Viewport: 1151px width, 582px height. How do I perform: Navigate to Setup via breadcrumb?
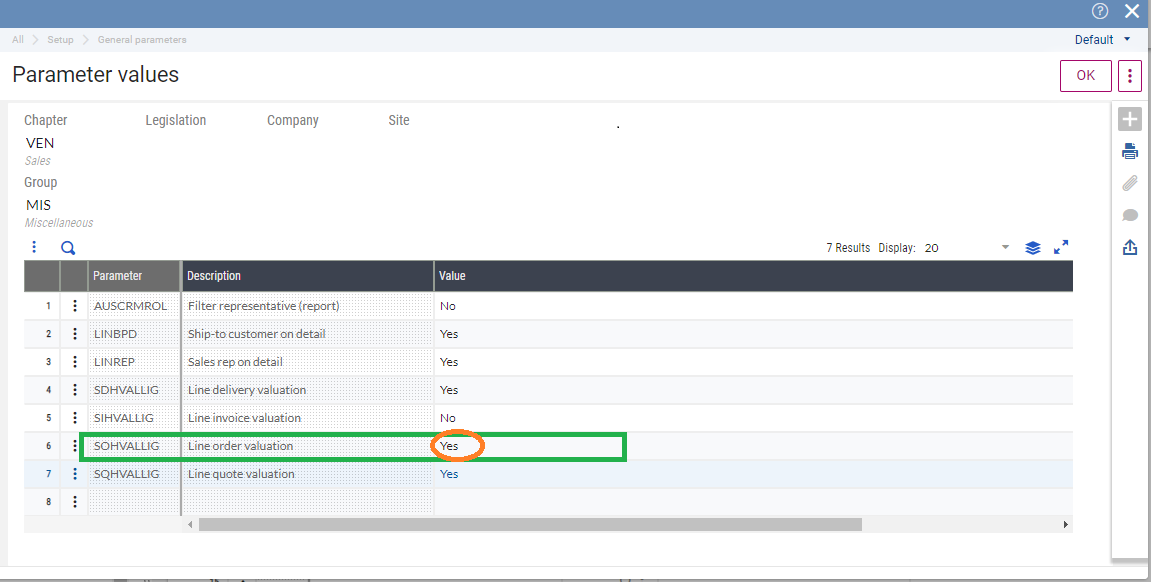(x=59, y=39)
